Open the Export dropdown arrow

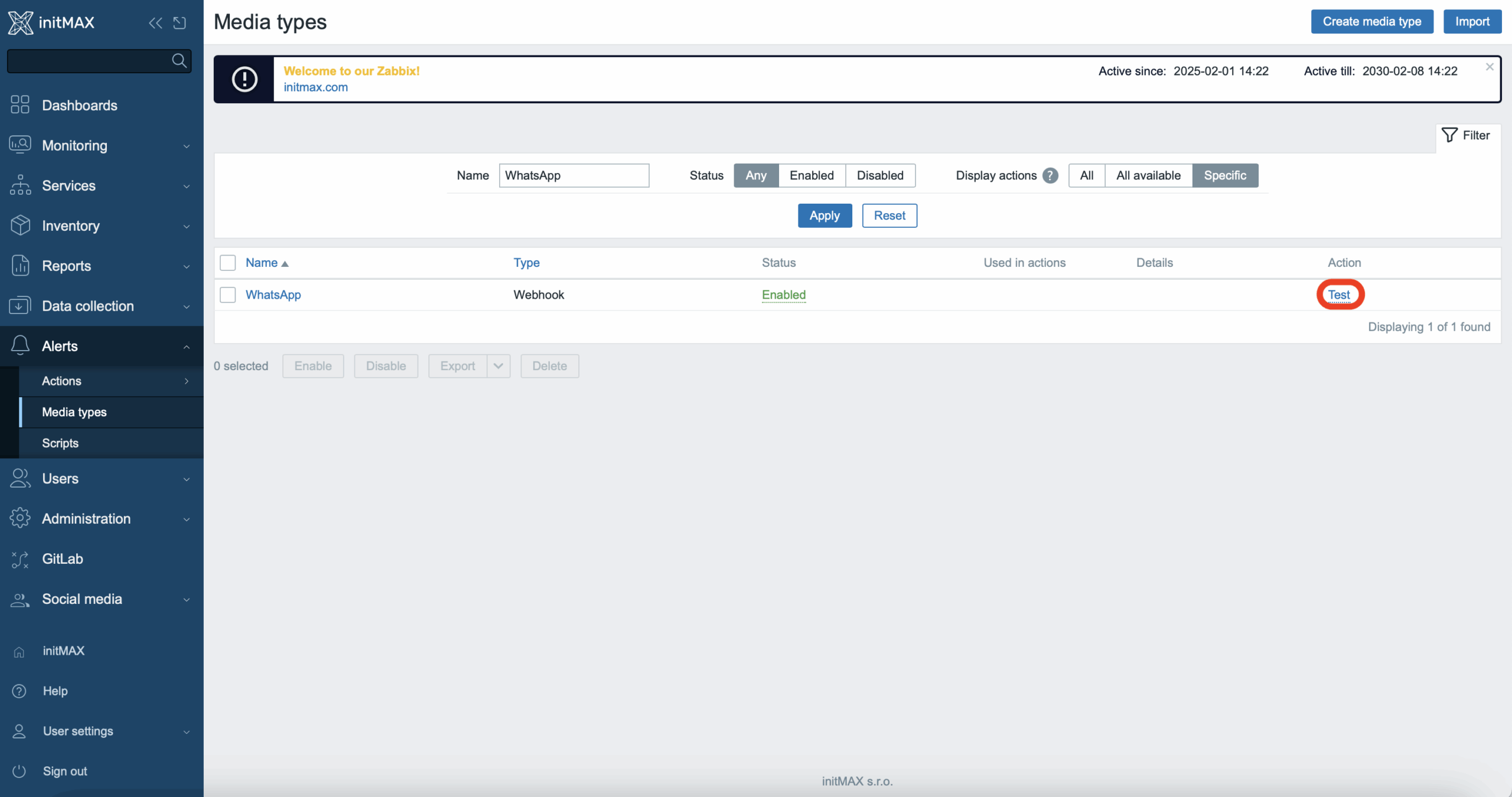(498, 366)
